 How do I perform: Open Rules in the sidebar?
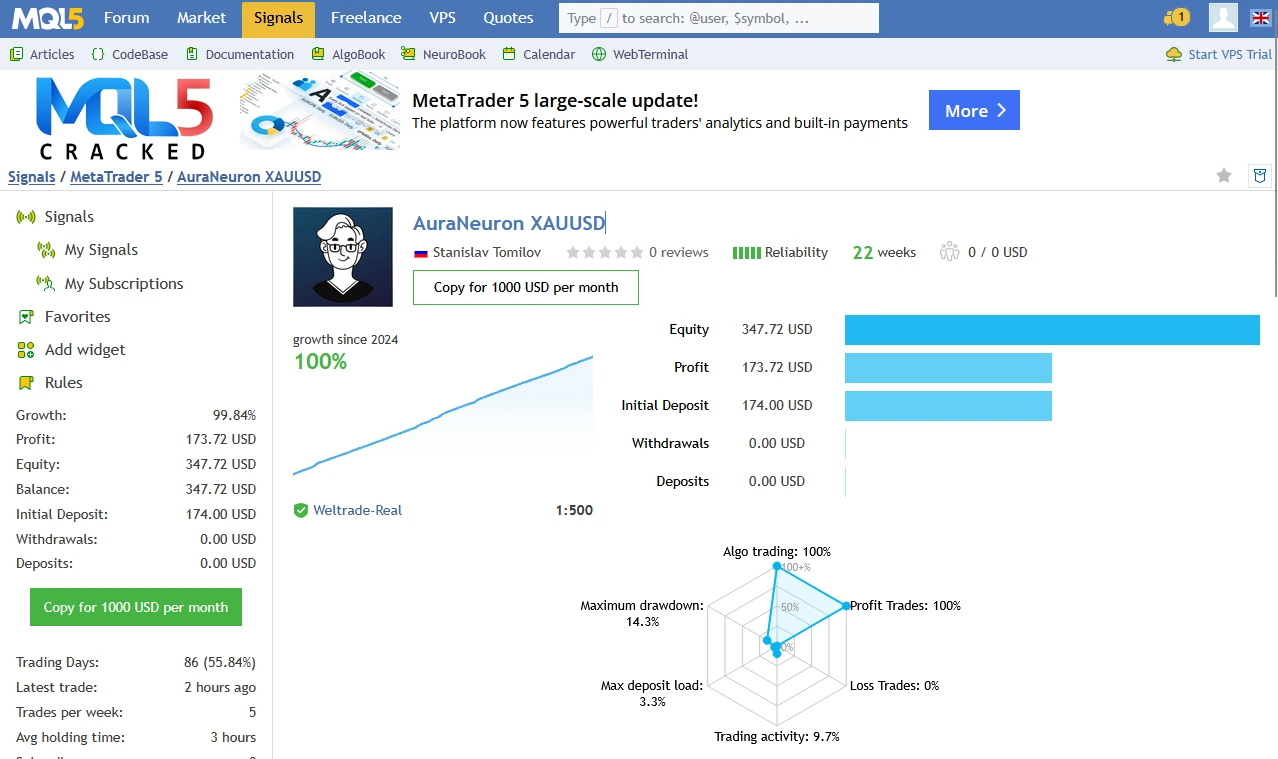64,383
